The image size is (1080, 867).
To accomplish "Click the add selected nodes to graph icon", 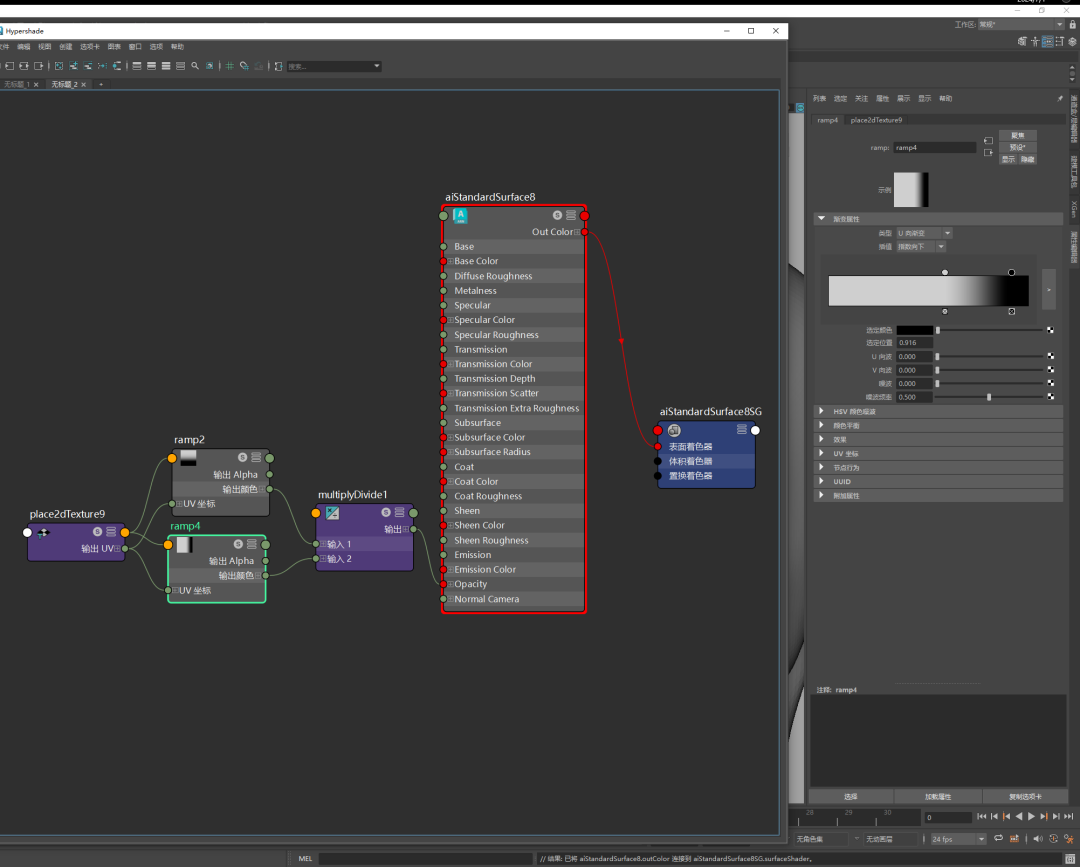I will click(73, 66).
